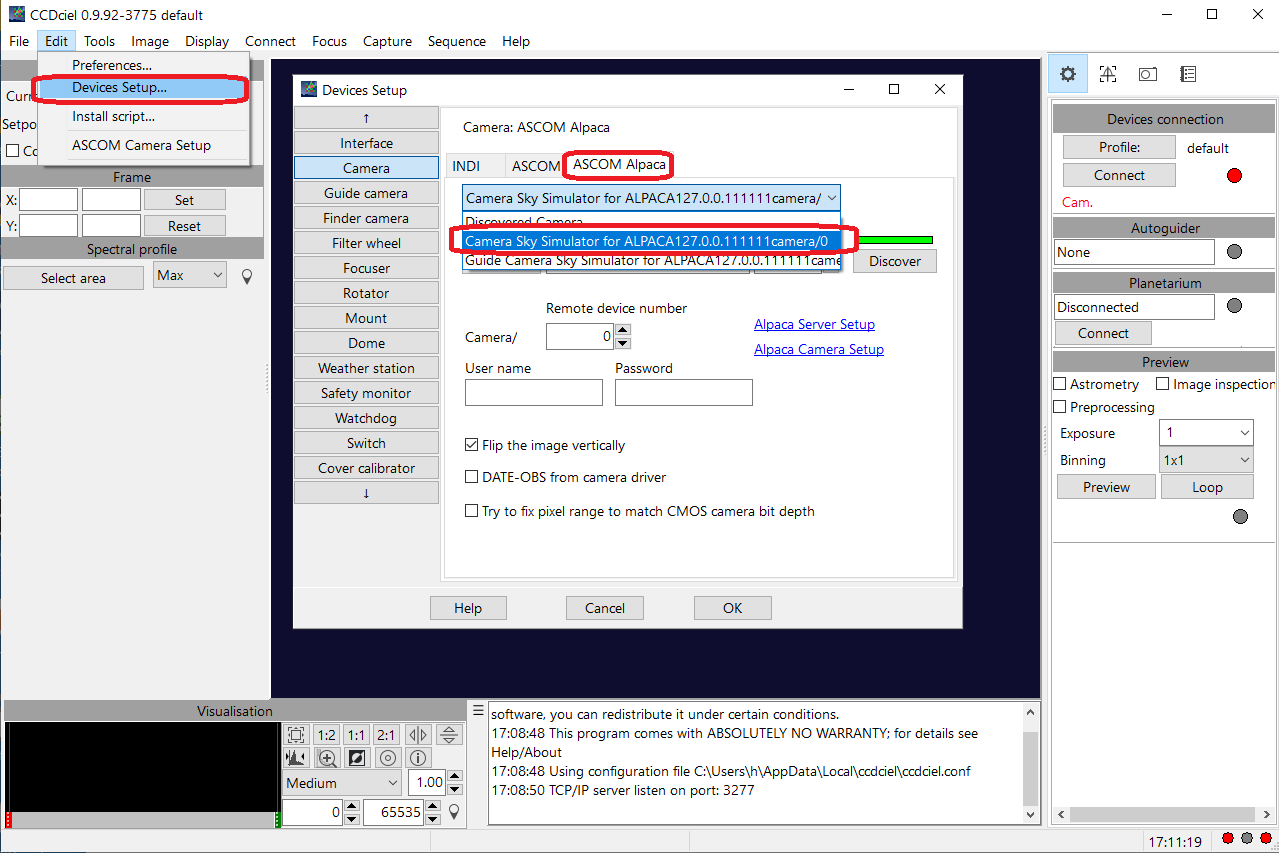Click the histogram icon in Visualisation panel
Screen dimensions: 1279x853
click(296, 758)
